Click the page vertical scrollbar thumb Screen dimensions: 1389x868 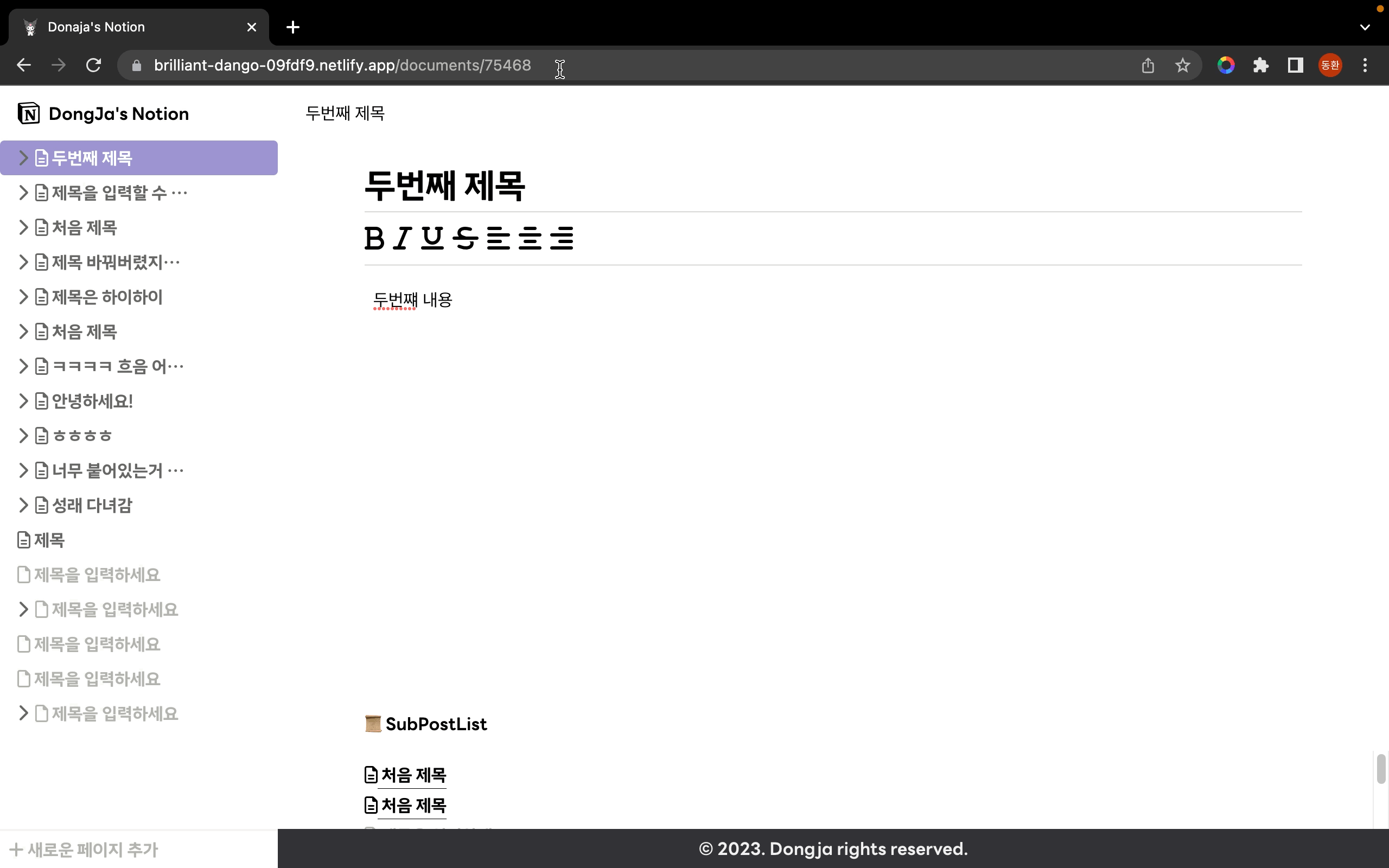tap(1380, 769)
